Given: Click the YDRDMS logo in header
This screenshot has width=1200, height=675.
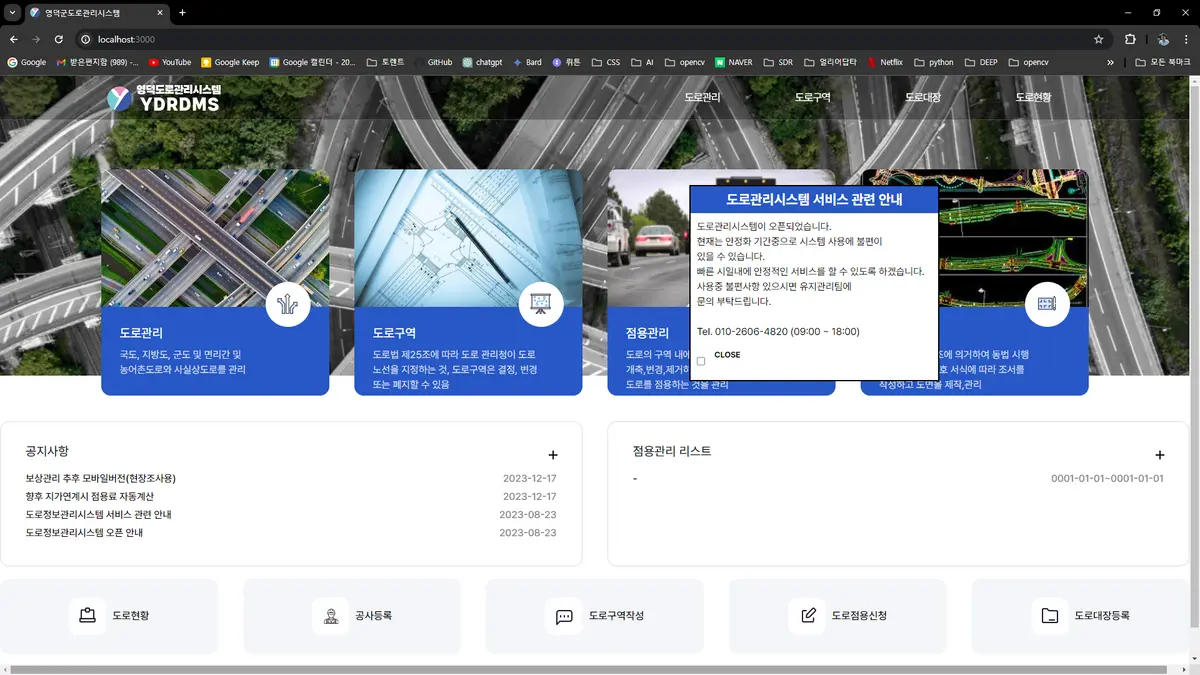Looking at the screenshot, I should pyautogui.click(x=164, y=98).
